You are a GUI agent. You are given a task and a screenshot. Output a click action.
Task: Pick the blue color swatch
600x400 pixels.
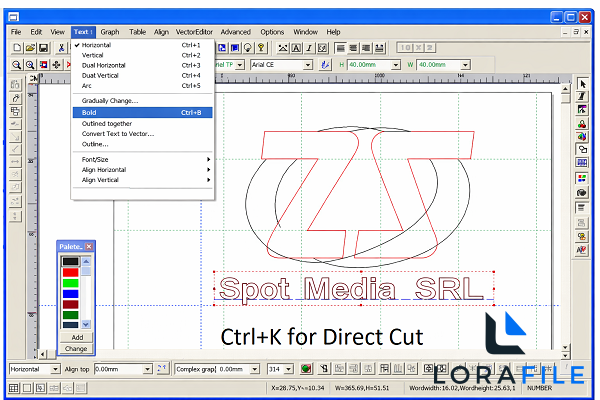tap(70, 294)
